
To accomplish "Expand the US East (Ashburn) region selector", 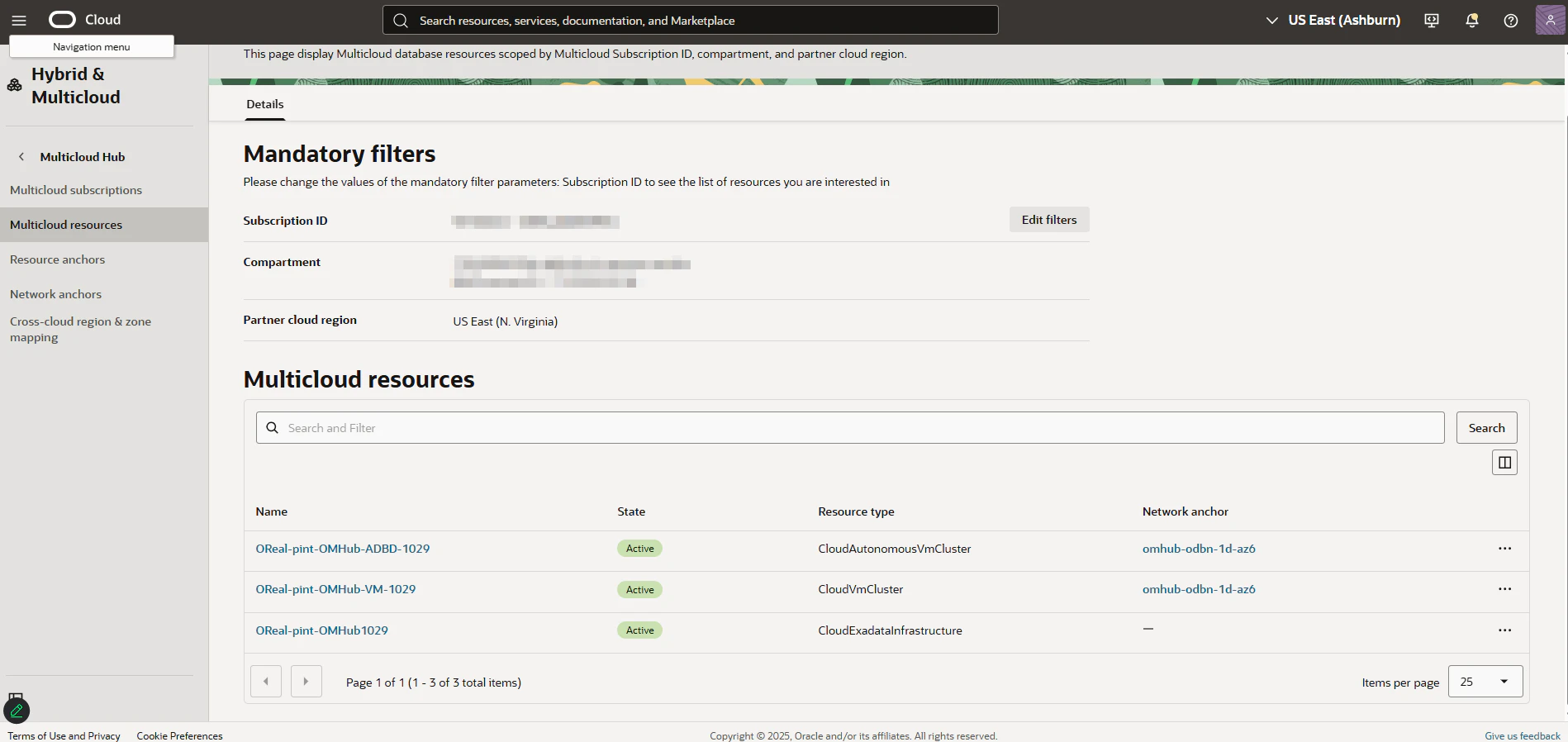I will pyautogui.click(x=1333, y=21).
